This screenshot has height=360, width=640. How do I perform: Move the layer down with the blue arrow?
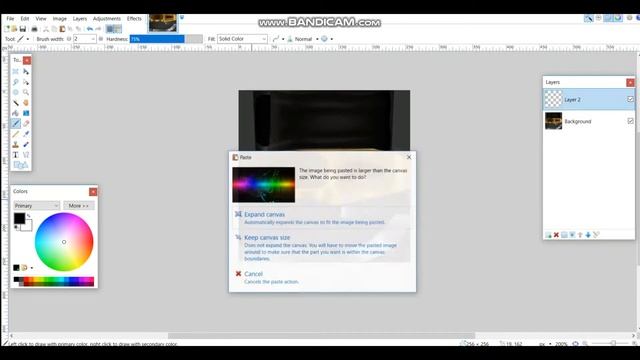point(588,235)
